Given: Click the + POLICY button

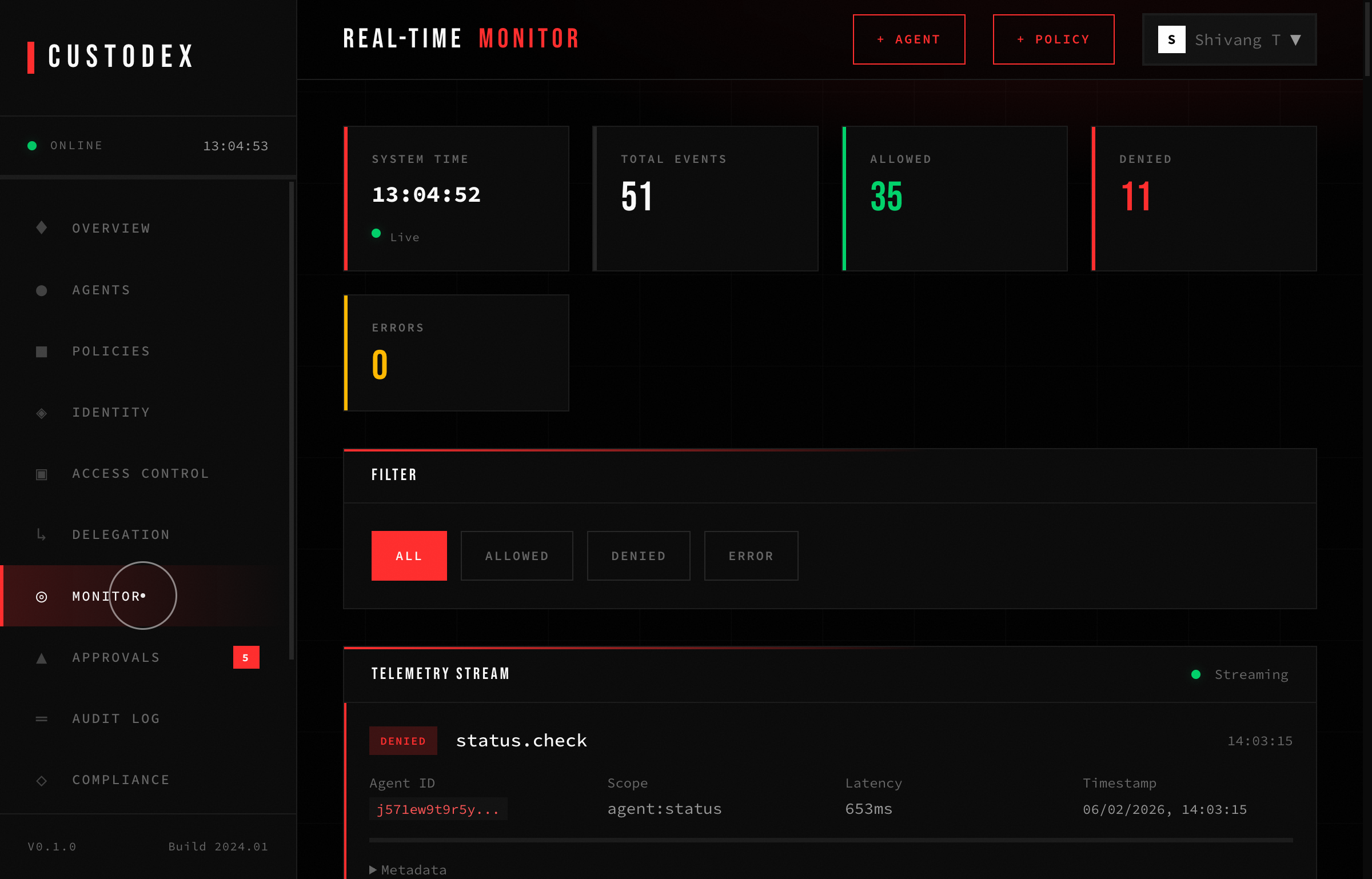Looking at the screenshot, I should (1053, 39).
